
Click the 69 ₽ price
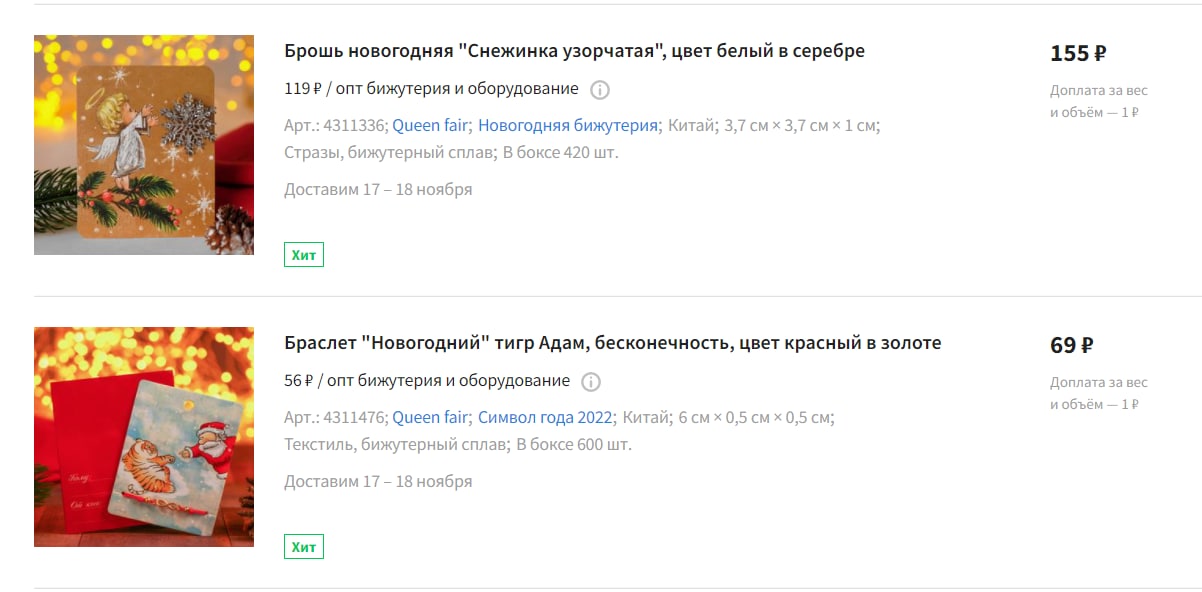point(1072,346)
